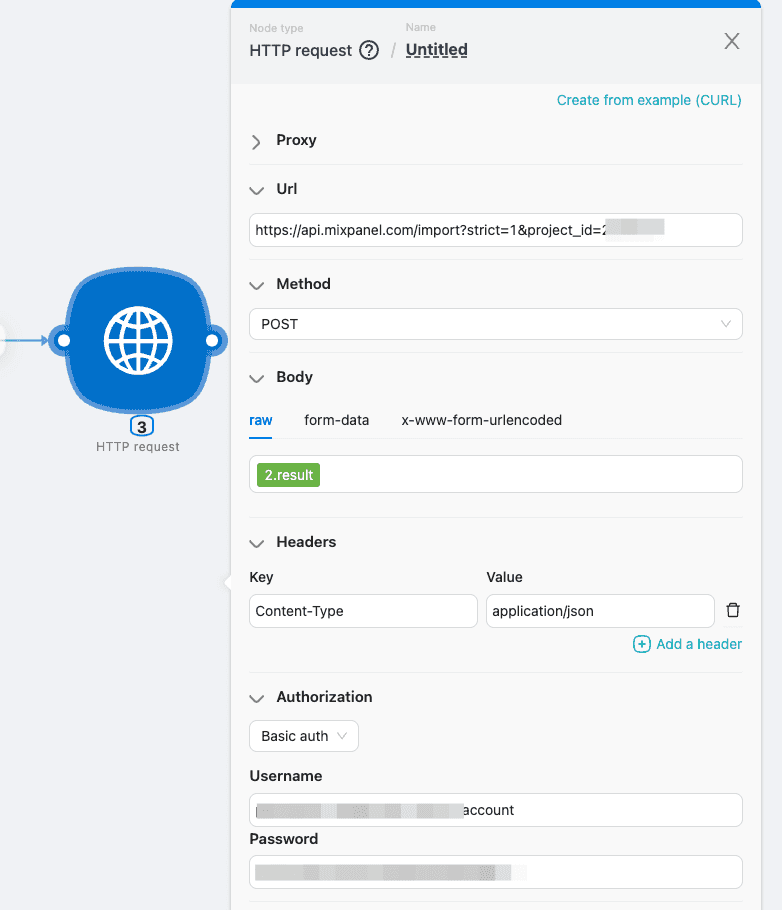The width and height of the screenshot is (782, 910).
Task: Open the POST method dropdown
Action: pos(495,324)
